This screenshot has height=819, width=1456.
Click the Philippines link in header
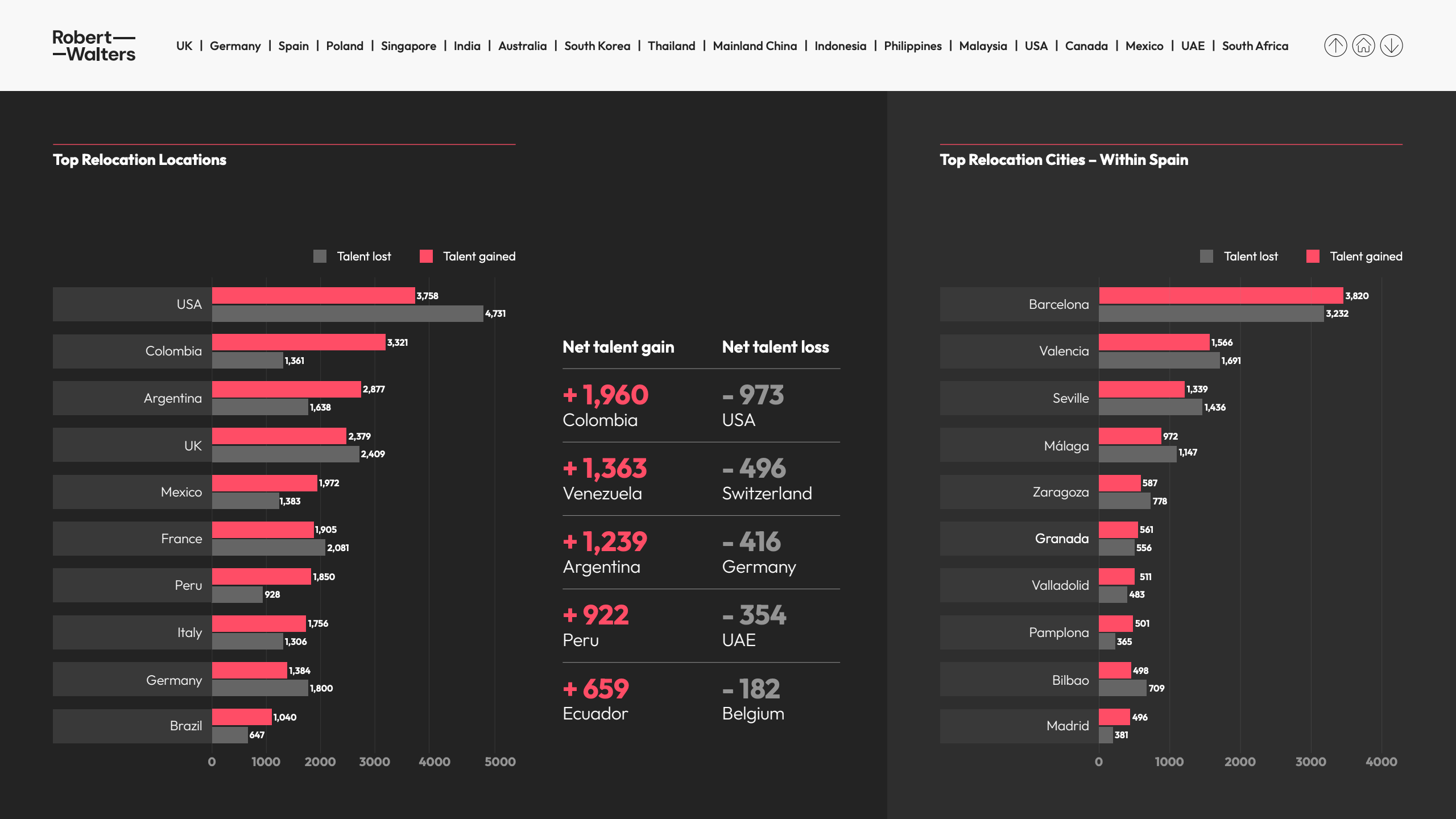tap(912, 46)
